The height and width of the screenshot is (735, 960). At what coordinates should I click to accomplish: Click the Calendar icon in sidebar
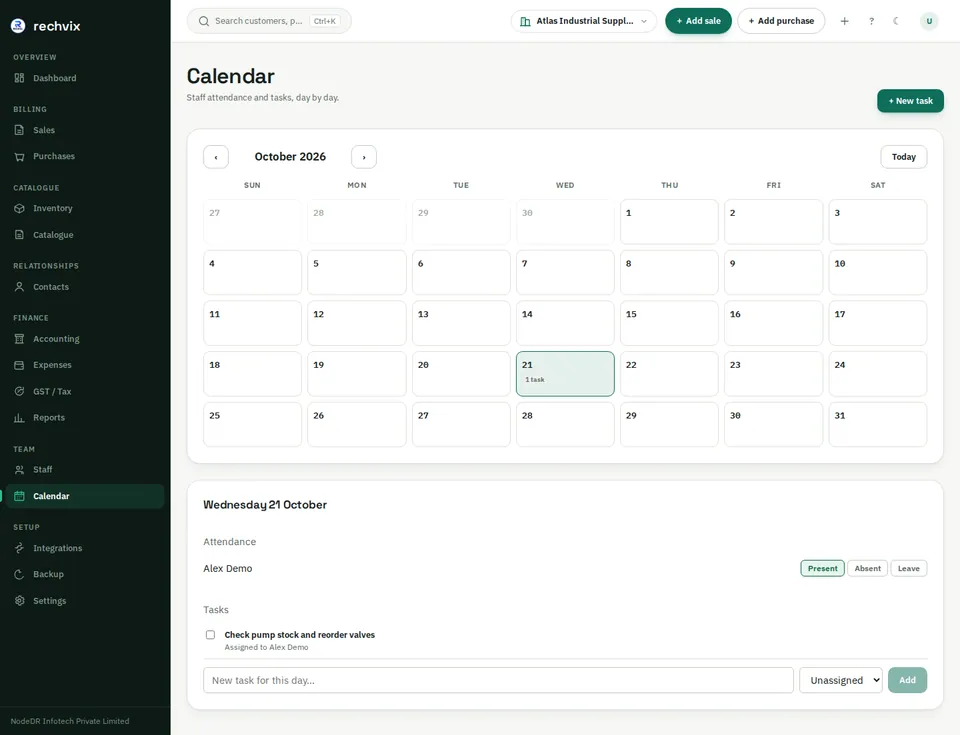[20, 496]
